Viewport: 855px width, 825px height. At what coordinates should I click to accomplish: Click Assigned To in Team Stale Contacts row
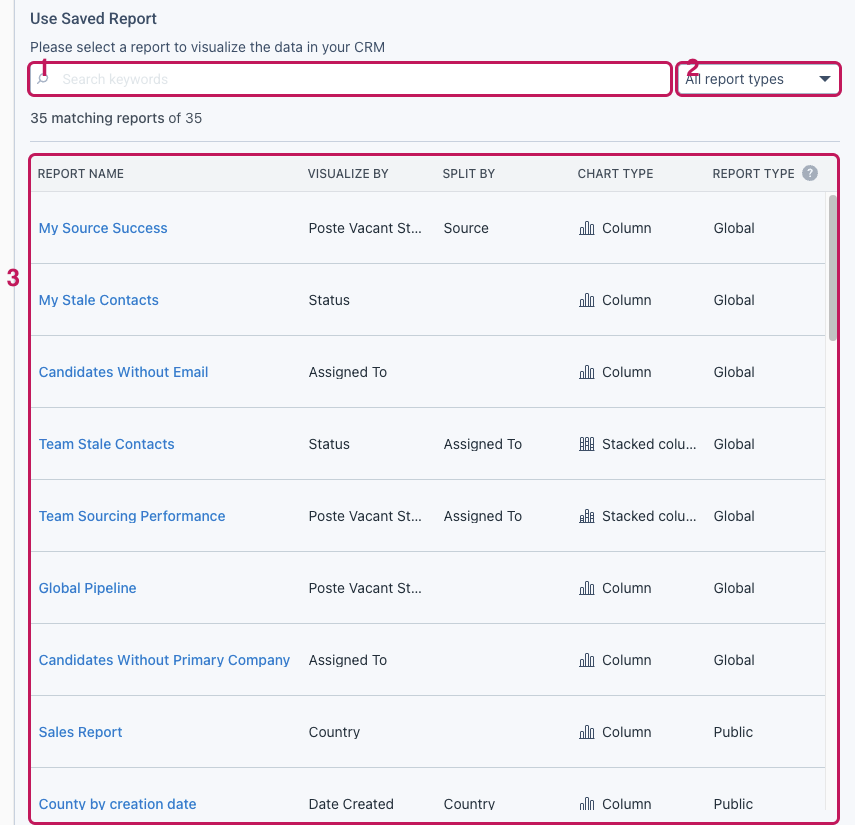(483, 444)
